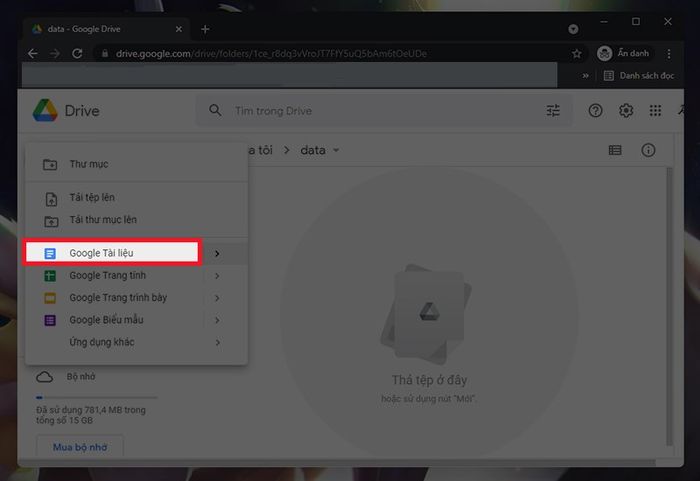This screenshot has width=700, height=481.
Task: Switch to list layout view icon
Action: coord(615,150)
